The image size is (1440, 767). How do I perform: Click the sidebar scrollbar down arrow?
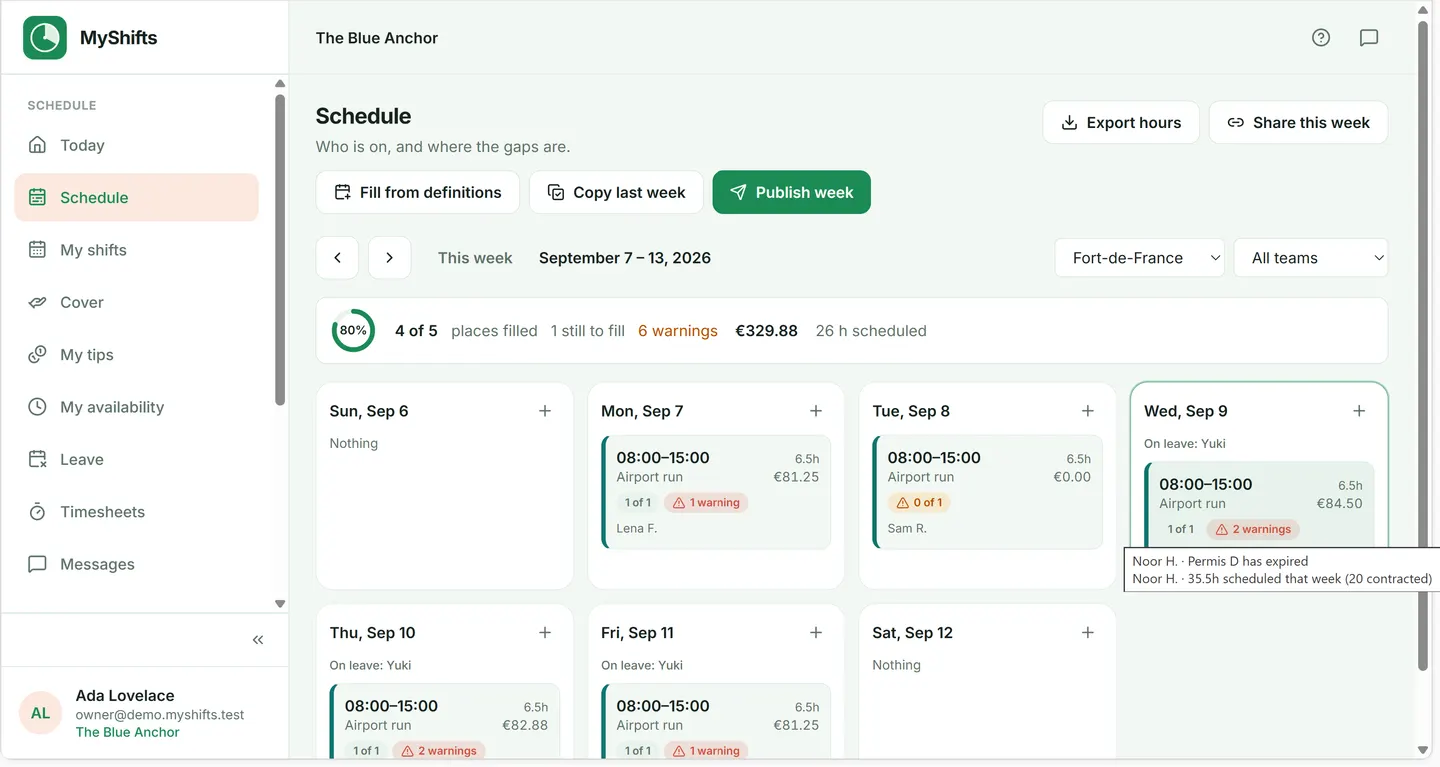coord(280,604)
